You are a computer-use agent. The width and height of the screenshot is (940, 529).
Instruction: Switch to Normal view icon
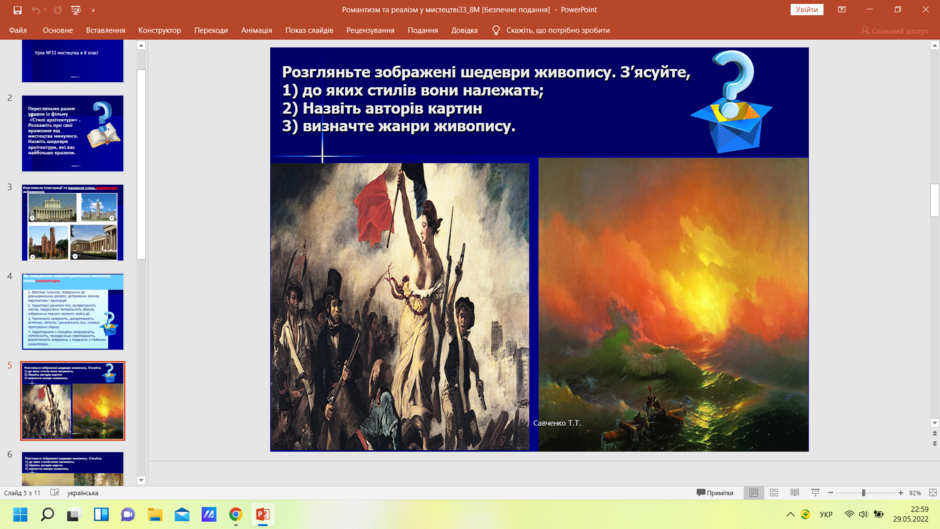pos(754,493)
